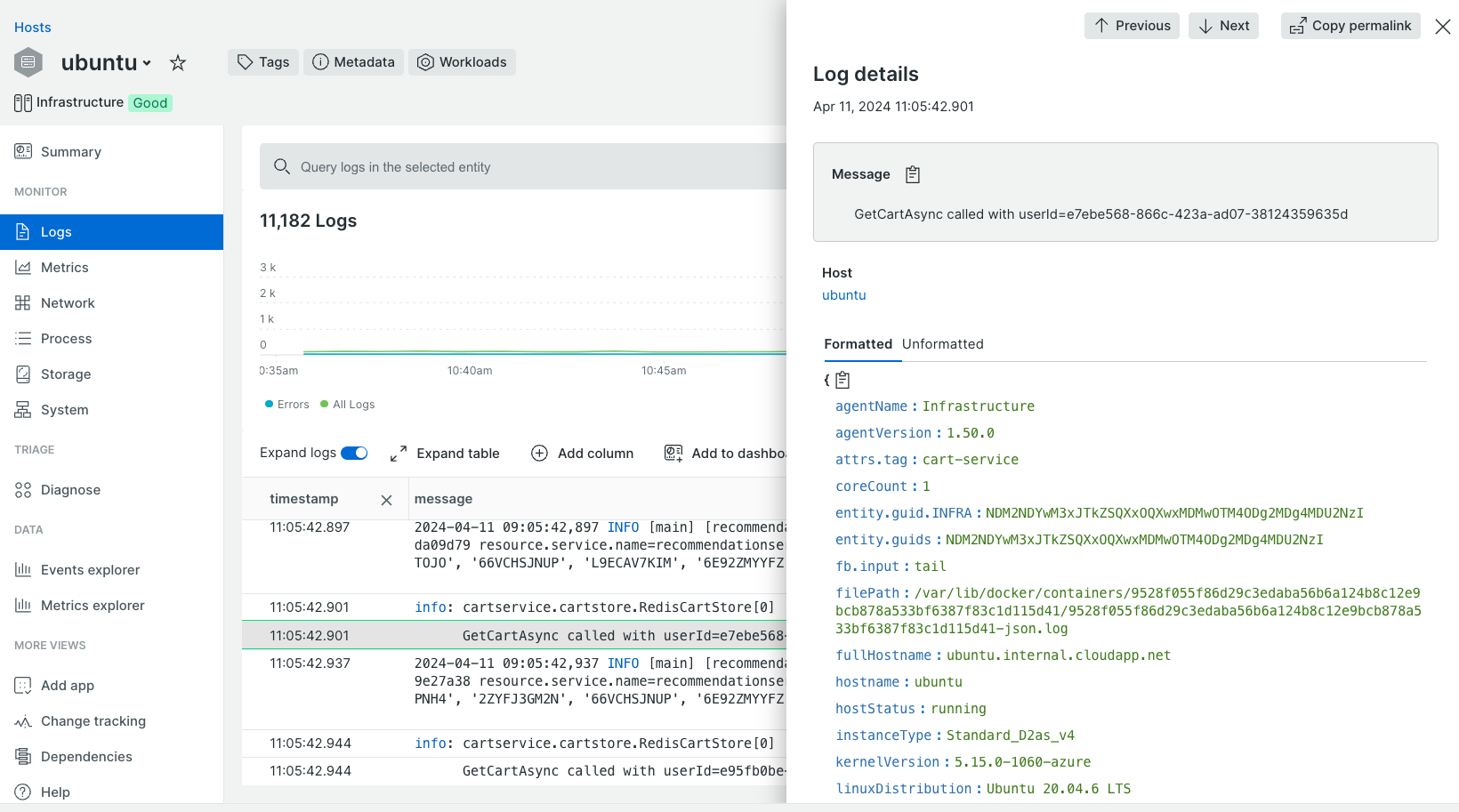Screen dimensions: 1459x812
Task: Disable the Expand logs toggle
Action: (x=354, y=452)
